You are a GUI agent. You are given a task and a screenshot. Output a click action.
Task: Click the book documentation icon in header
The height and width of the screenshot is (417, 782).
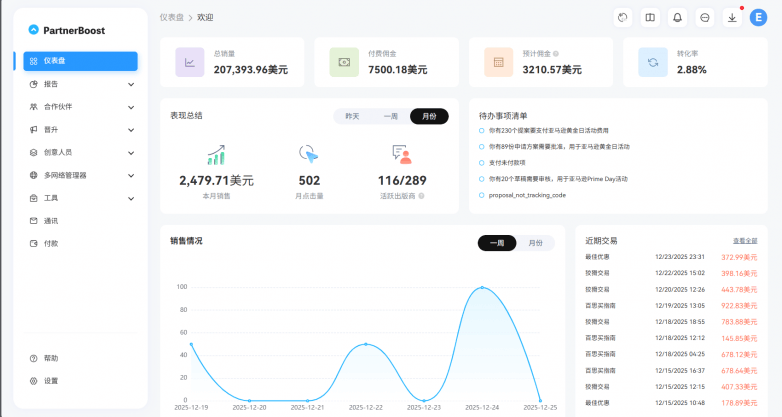(650, 17)
